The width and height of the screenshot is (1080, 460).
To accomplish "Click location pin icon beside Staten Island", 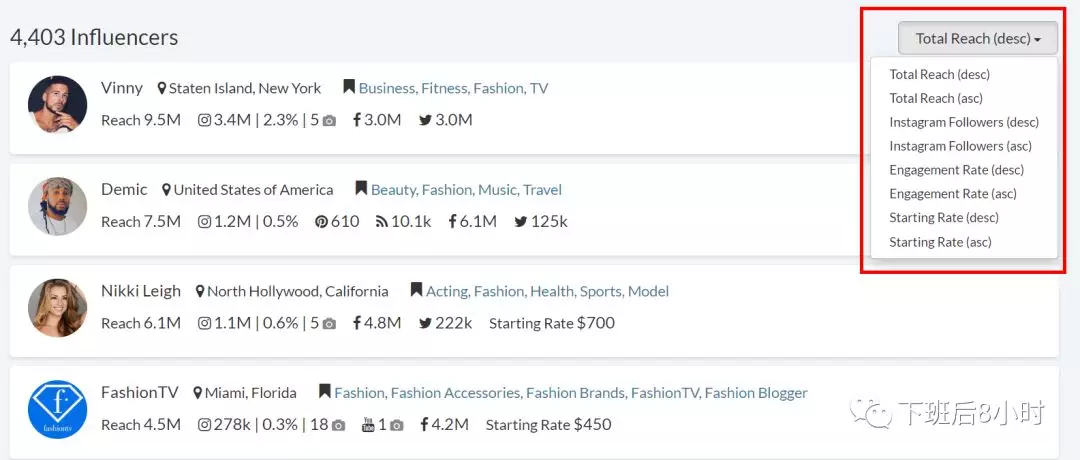I will pos(163,88).
